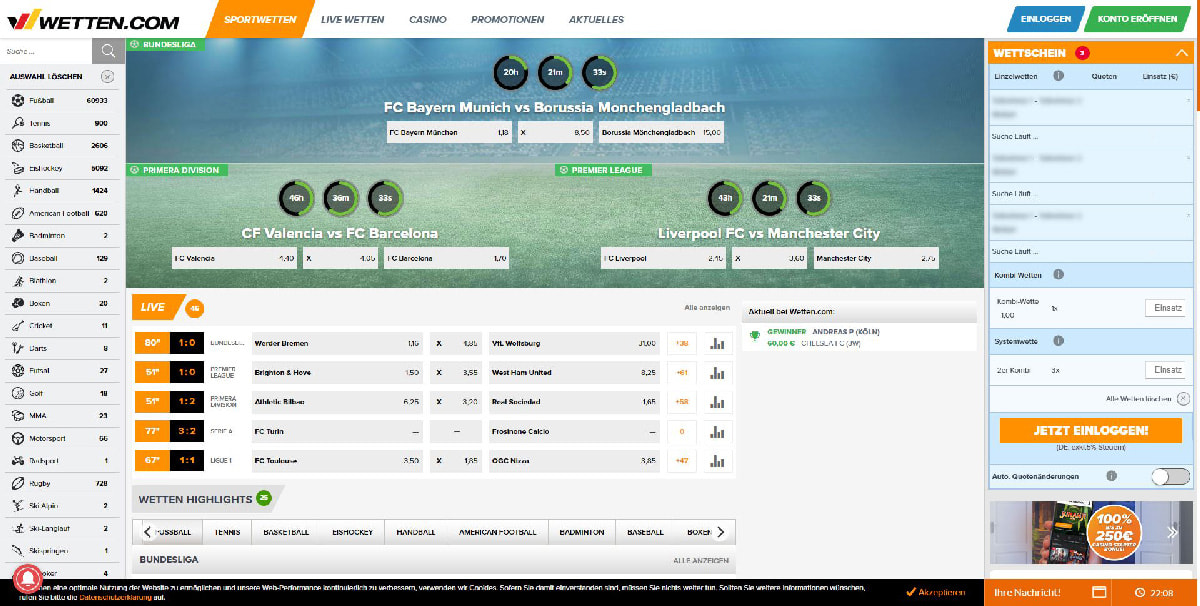Select Badminton in sports sidebar

point(60,236)
